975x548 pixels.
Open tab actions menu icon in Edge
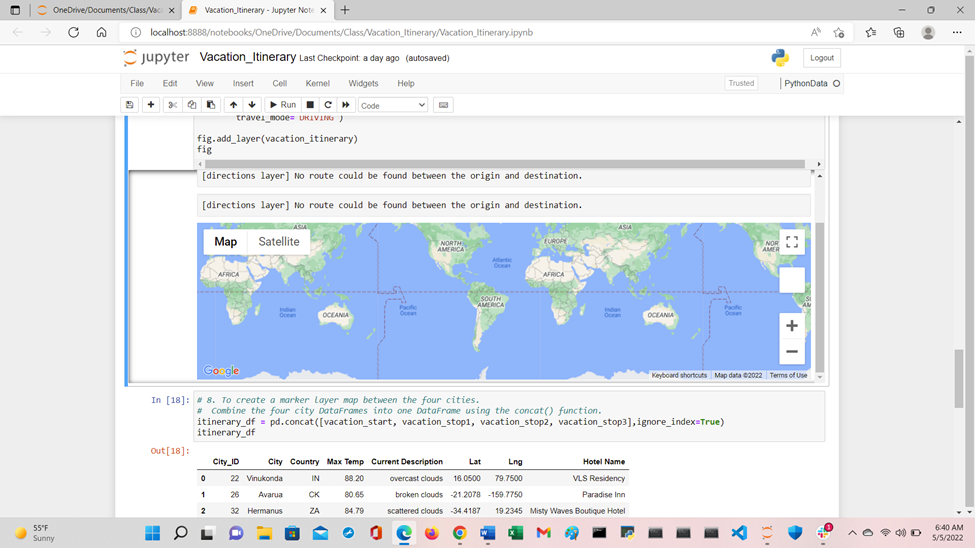15,10
